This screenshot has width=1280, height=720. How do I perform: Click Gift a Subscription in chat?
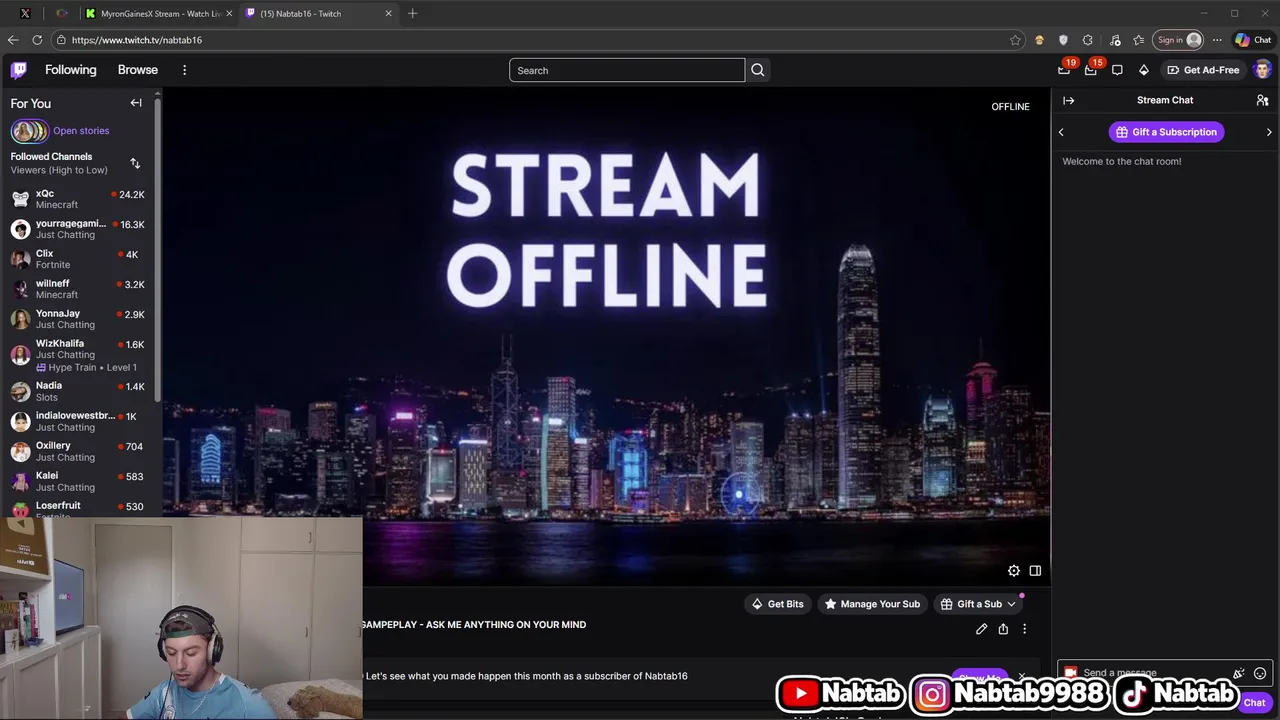1166,132
